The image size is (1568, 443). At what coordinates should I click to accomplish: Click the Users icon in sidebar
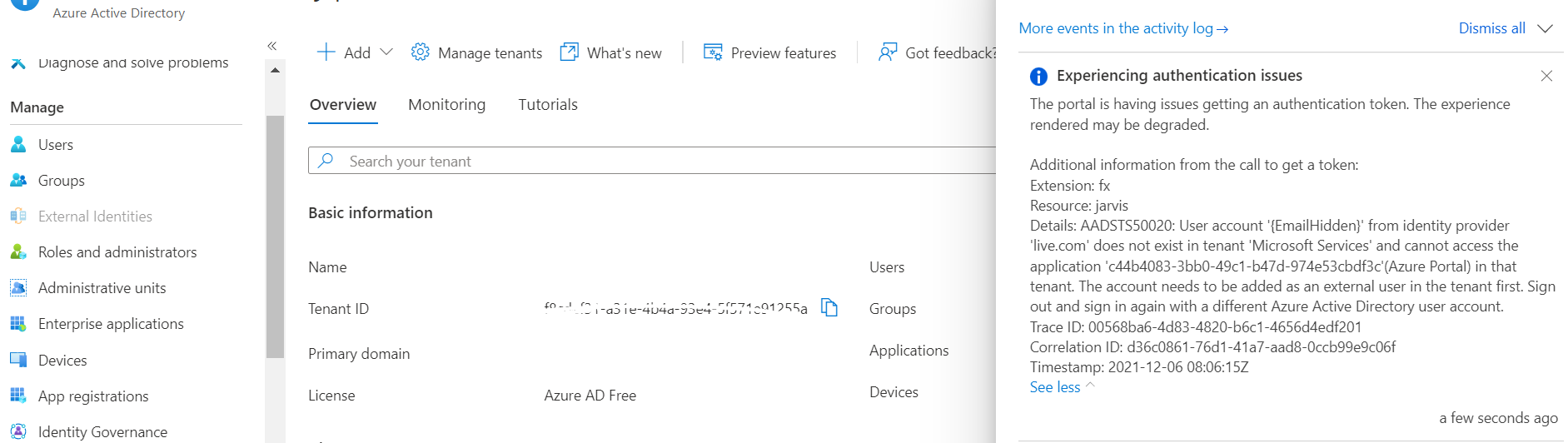click(x=18, y=144)
